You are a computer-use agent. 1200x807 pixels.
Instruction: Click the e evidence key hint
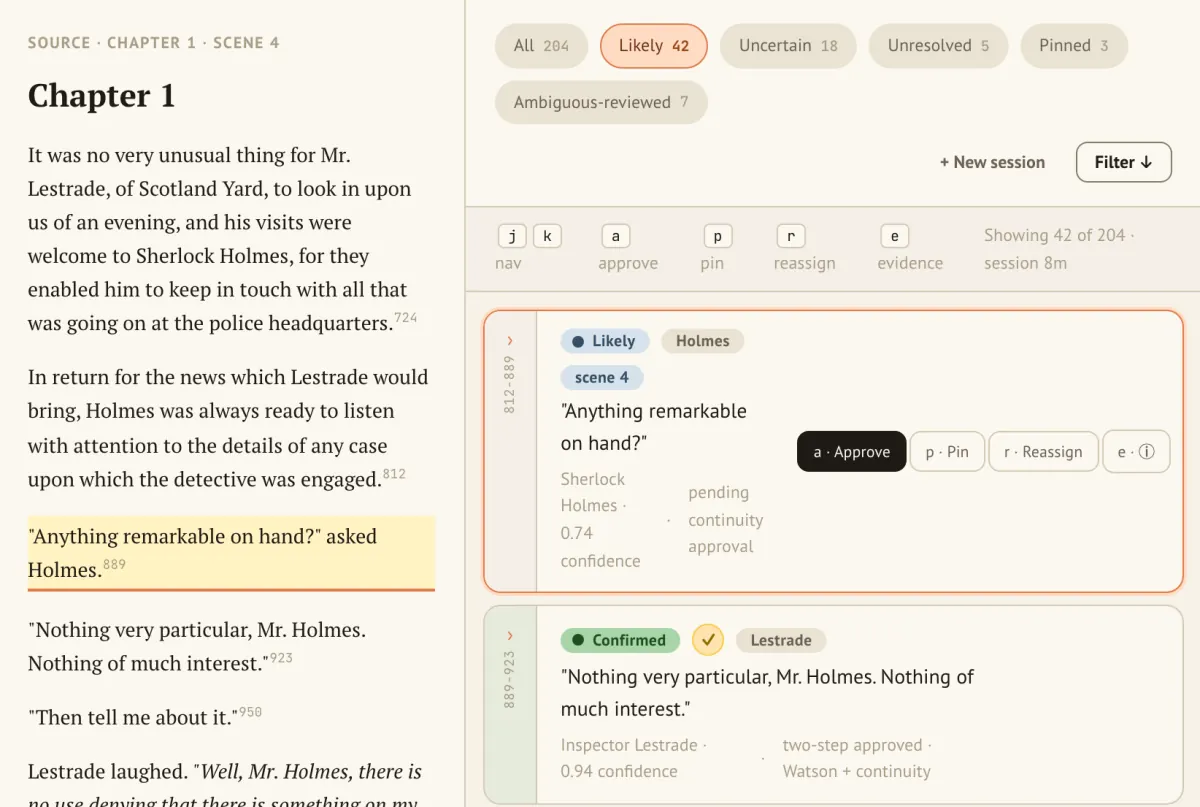(894, 236)
